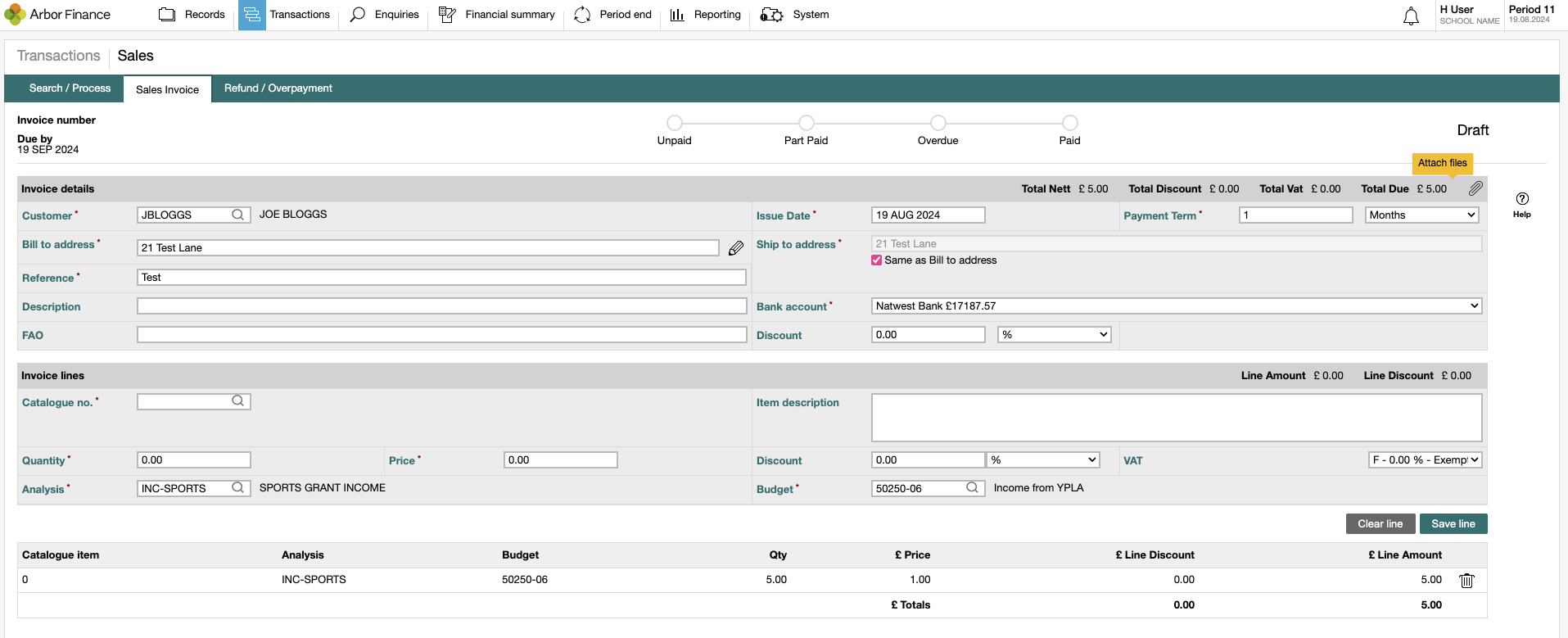
Task: Click the Draft status label
Action: click(1473, 130)
